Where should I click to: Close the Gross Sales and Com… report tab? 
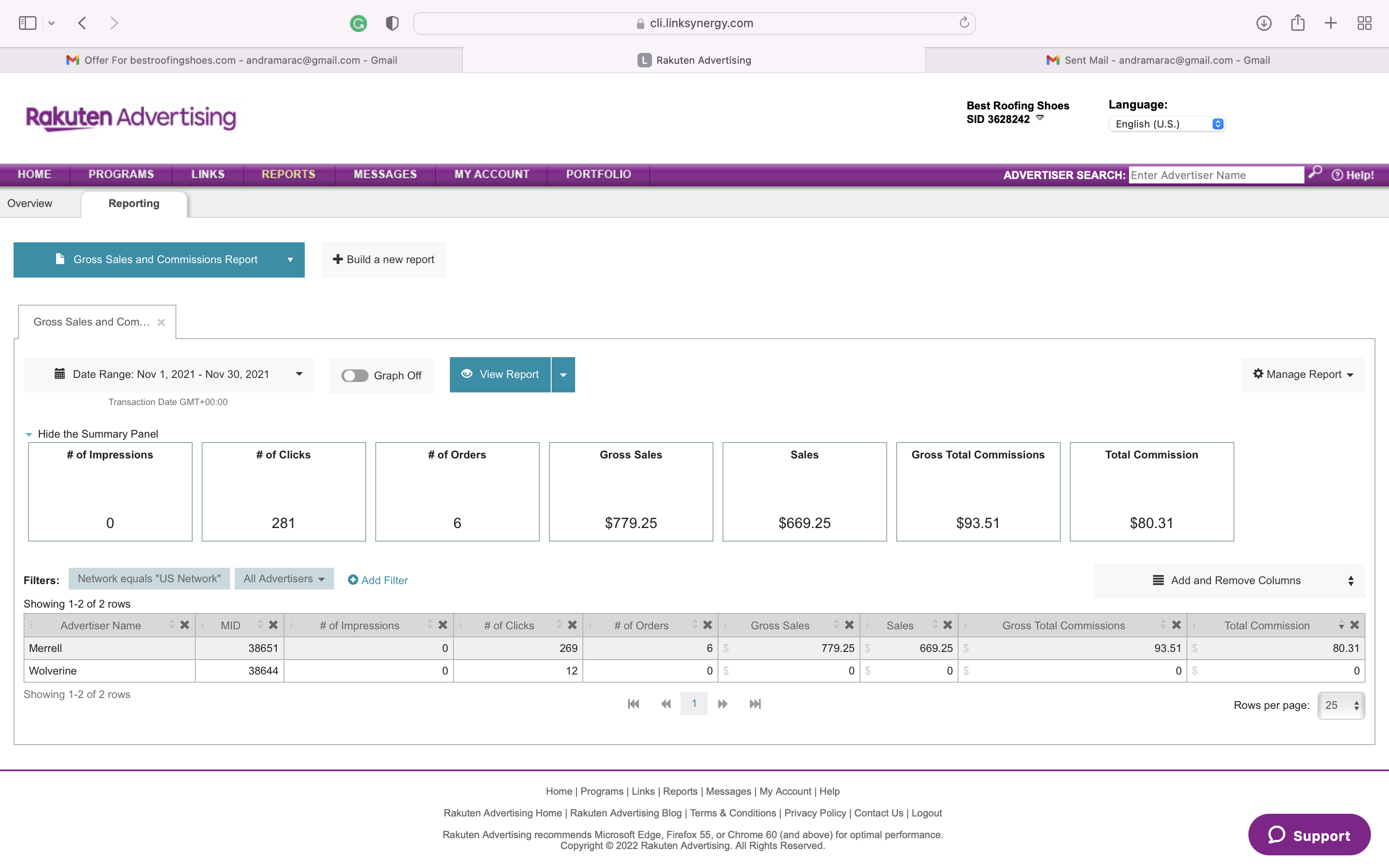click(x=161, y=323)
